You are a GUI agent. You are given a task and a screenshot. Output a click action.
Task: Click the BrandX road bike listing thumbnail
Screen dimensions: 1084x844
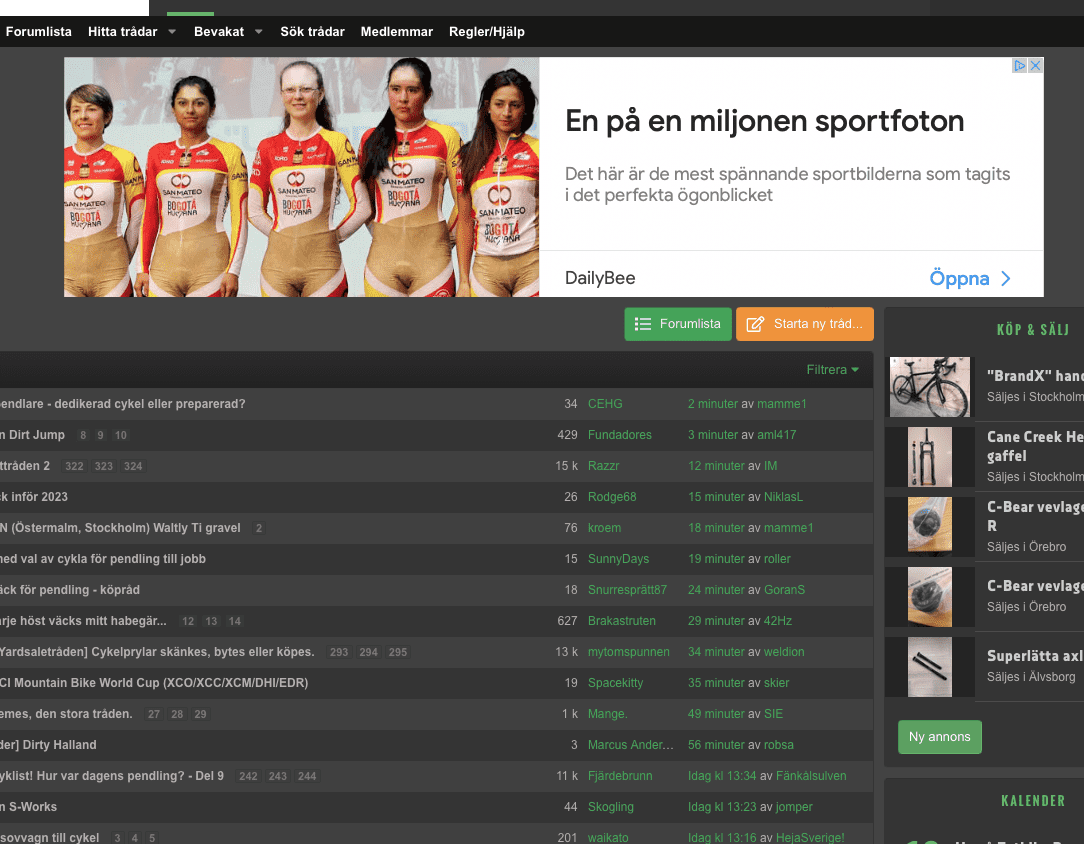coord(929,387)
